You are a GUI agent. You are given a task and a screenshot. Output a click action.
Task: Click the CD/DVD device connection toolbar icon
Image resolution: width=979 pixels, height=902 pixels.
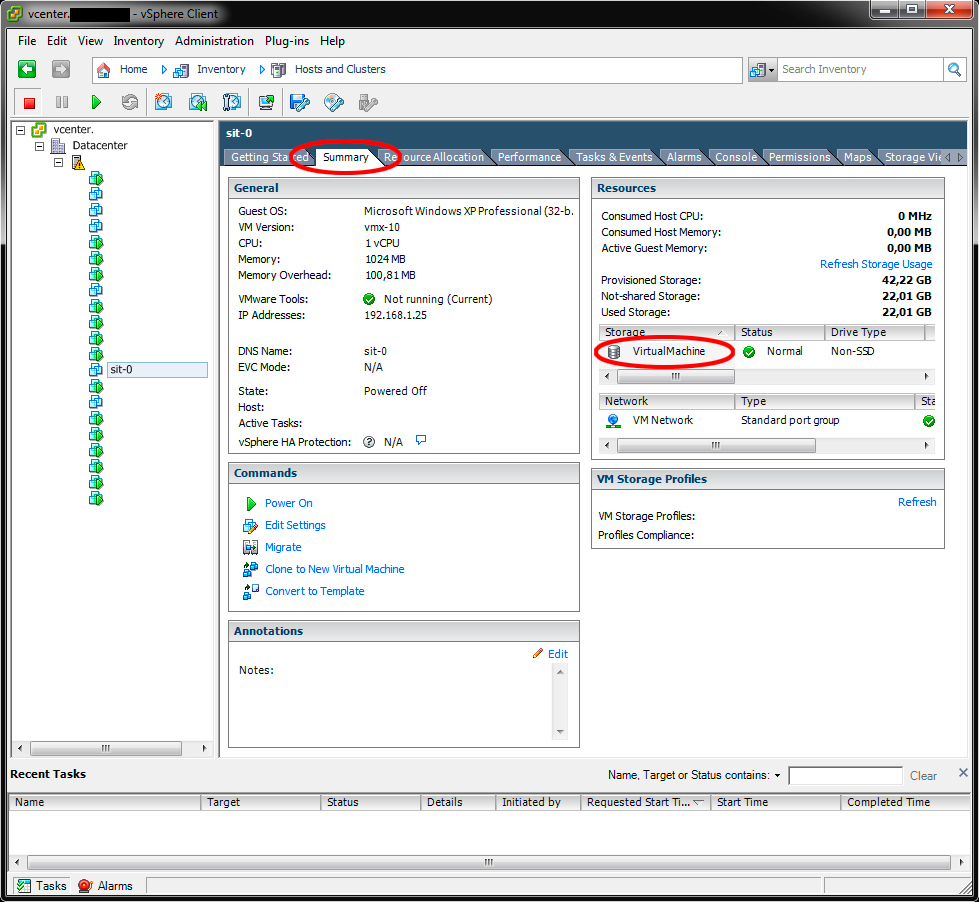tap(334, 102)
